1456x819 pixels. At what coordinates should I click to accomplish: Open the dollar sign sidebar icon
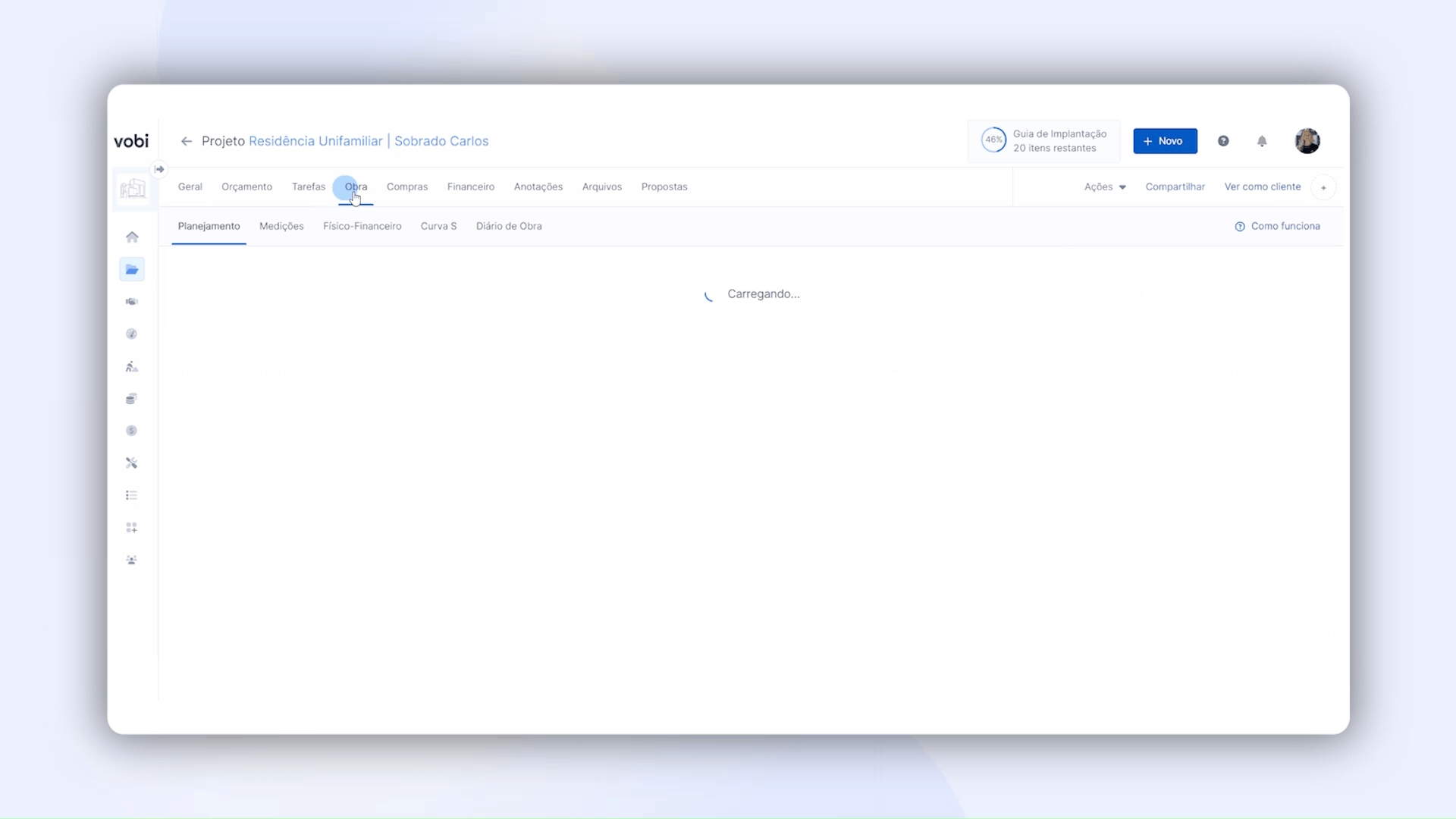click(132, 431)
